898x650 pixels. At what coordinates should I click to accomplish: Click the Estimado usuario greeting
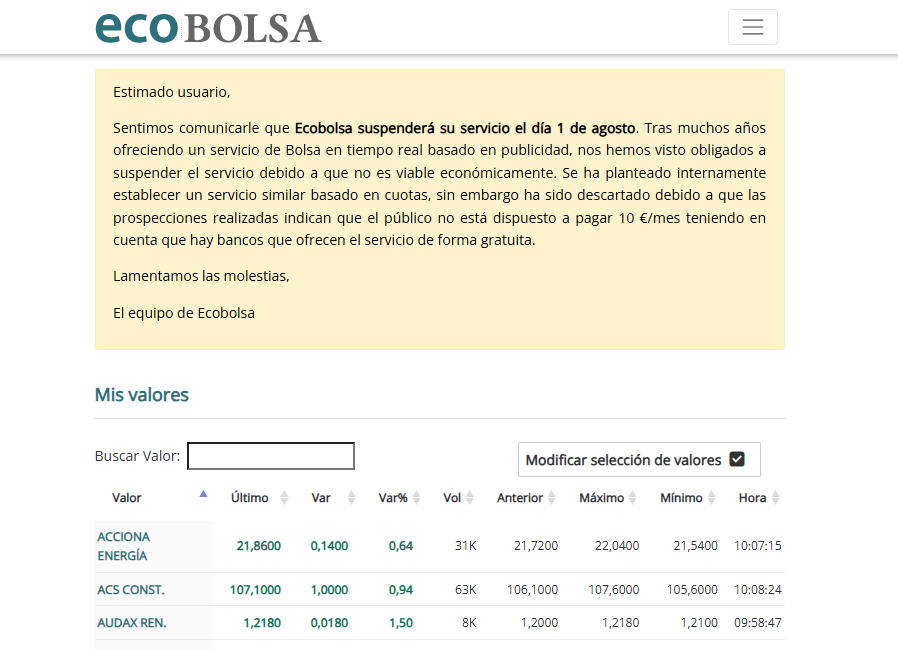pyautogui.click(x=171, y=92)
